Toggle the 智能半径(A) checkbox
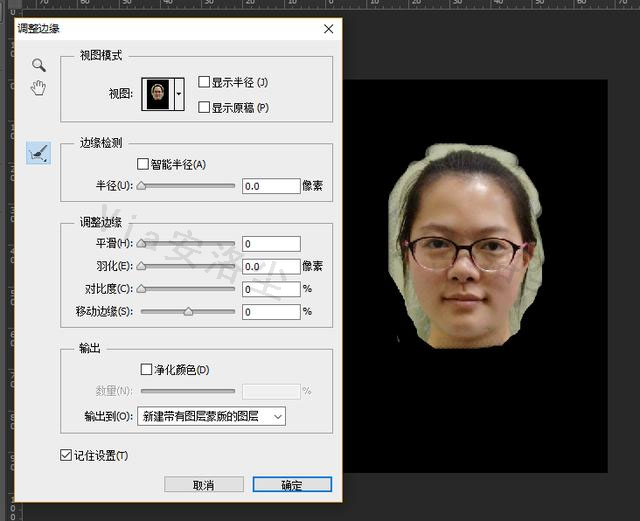Viewport: 640px width, 521px height. tap(143, 164)
